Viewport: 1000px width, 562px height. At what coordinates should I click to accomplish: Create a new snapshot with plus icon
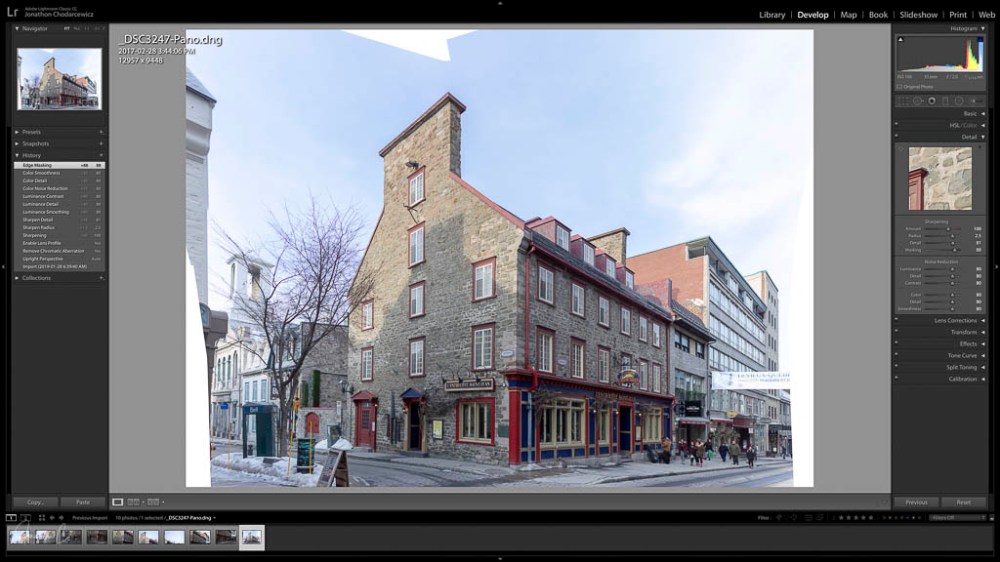click(x=101, y=144)
